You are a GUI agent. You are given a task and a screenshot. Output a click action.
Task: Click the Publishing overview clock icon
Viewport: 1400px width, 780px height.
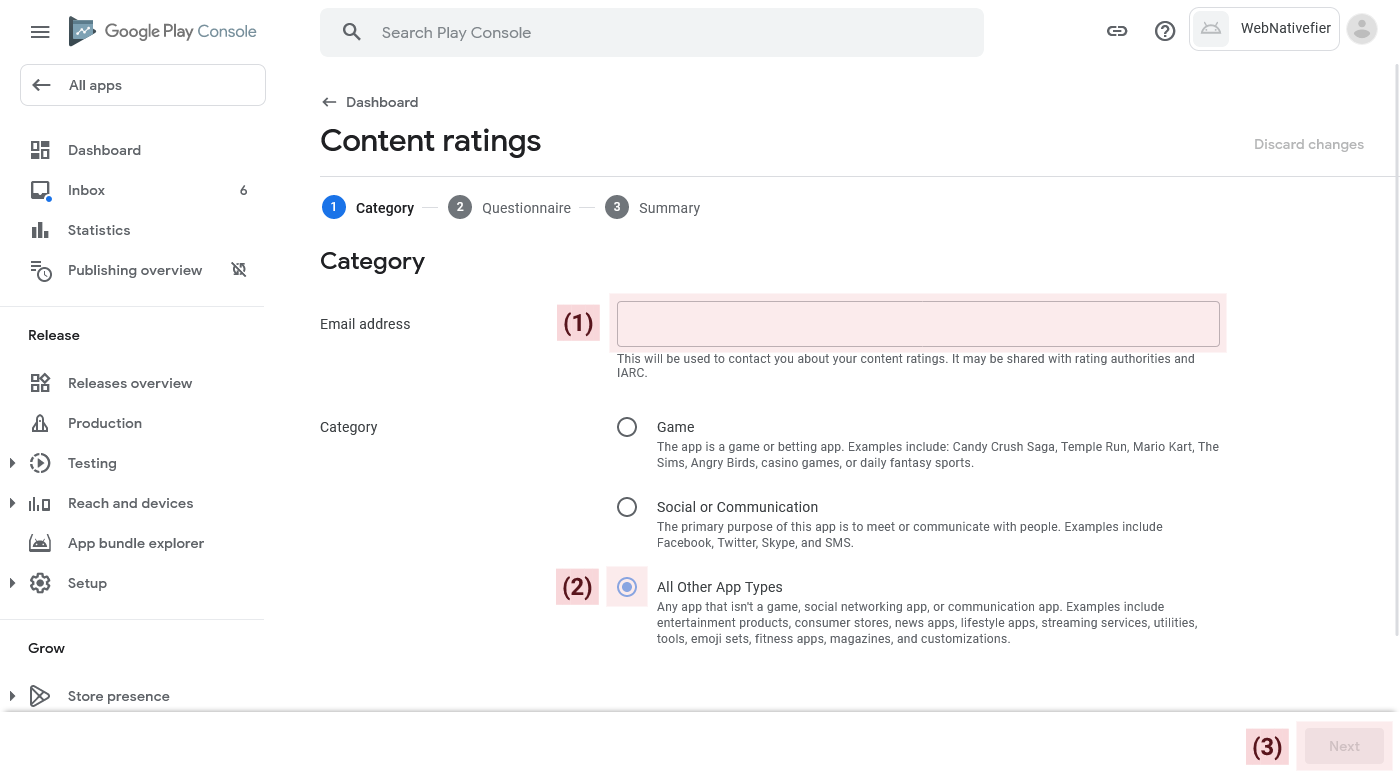click(x=40, y=270)
